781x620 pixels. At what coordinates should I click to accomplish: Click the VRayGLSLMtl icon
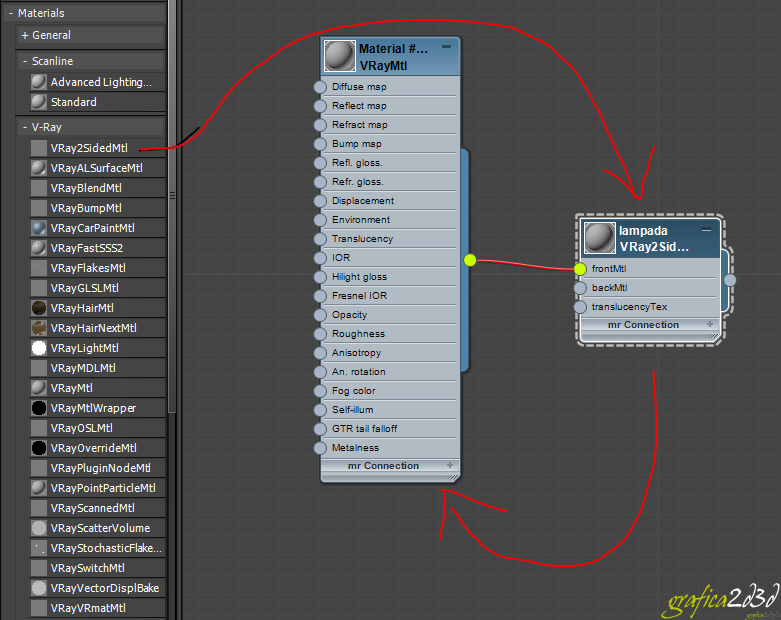[x=39, y=288]
